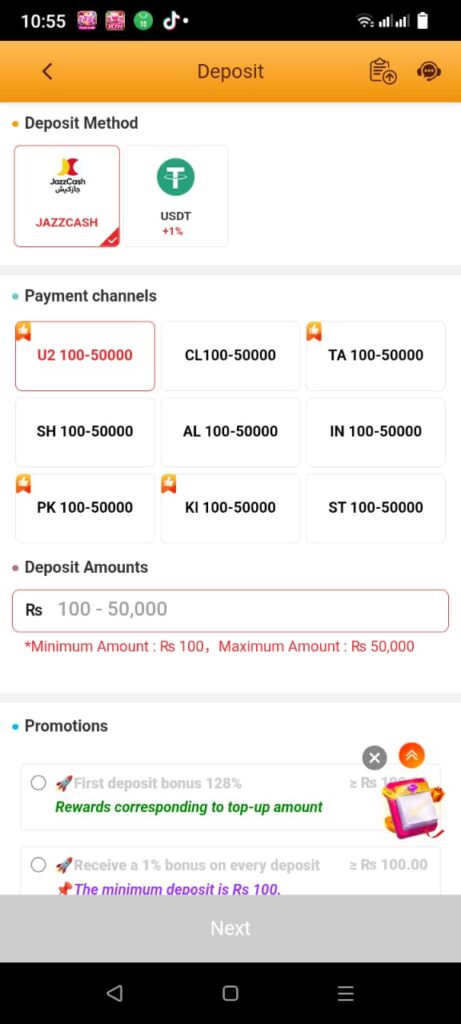
Task: Collapse promo with orange double-chevron button
Action: click(x=412, y=756)
